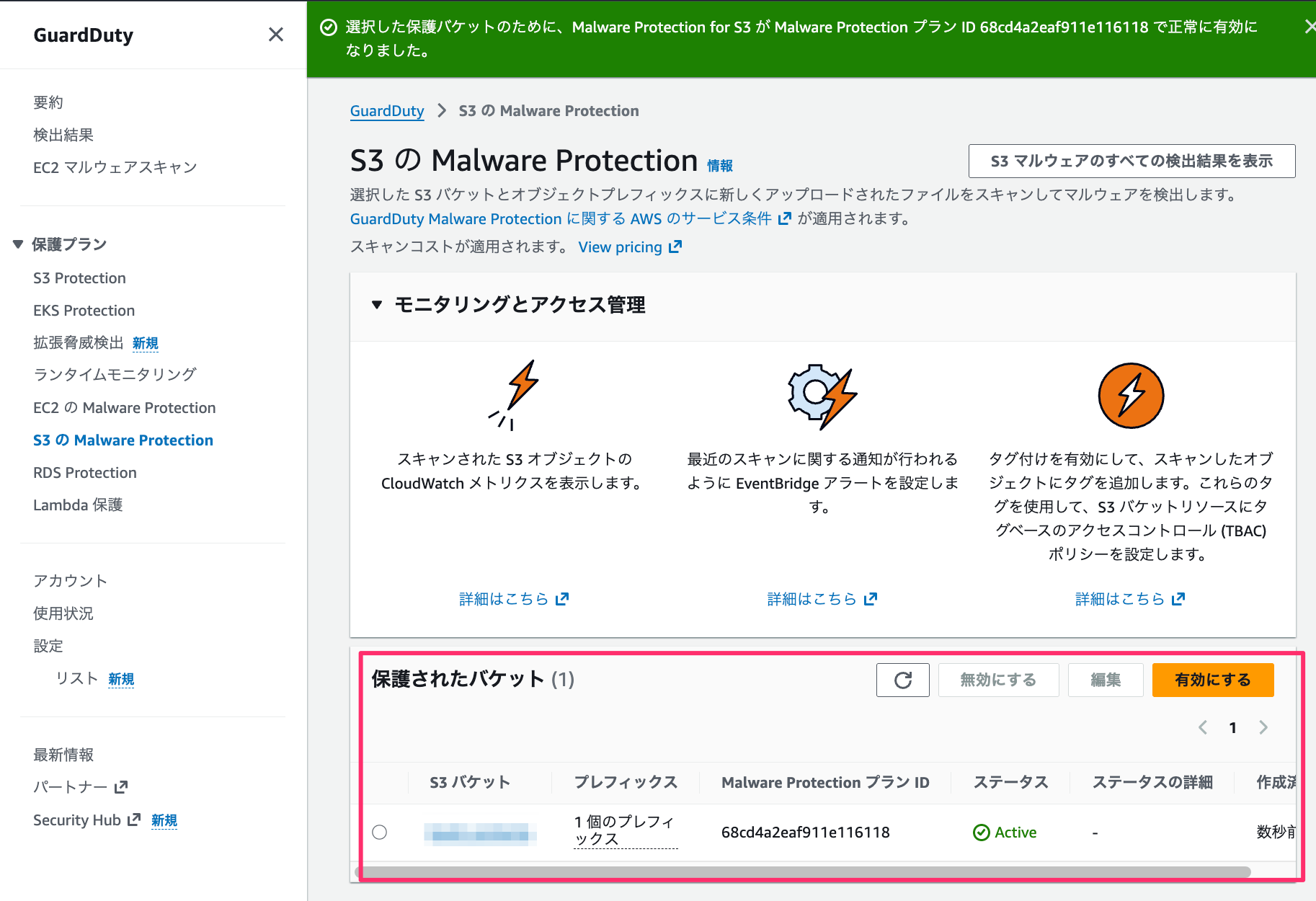Collapse the 保護プラン navigation section
This screenshot has width=1316, height=901.
coord(18,244)
